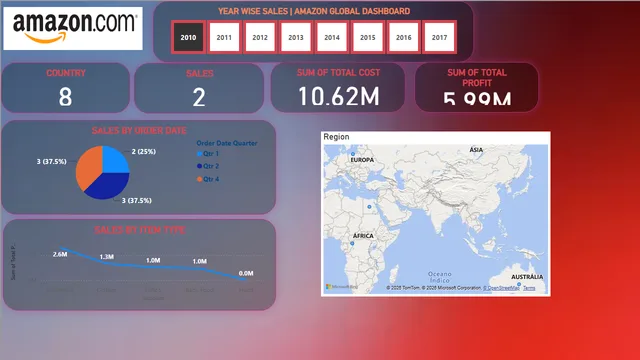The width and height of the screenshot is (640, 360).
Task: Click the Qtr 4 legend color marker
Action: 200,179
